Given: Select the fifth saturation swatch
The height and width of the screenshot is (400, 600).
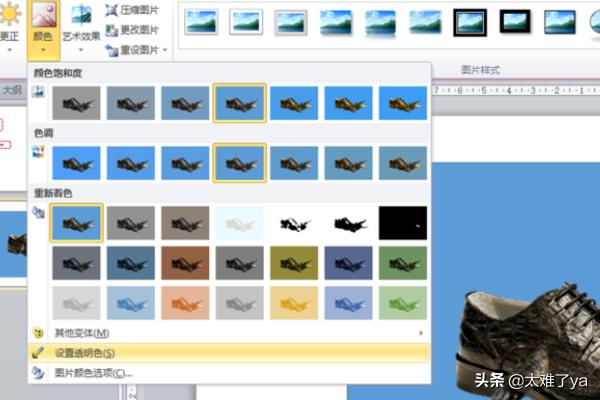Looking at the screenshot, I should click(x=294, y=103).
